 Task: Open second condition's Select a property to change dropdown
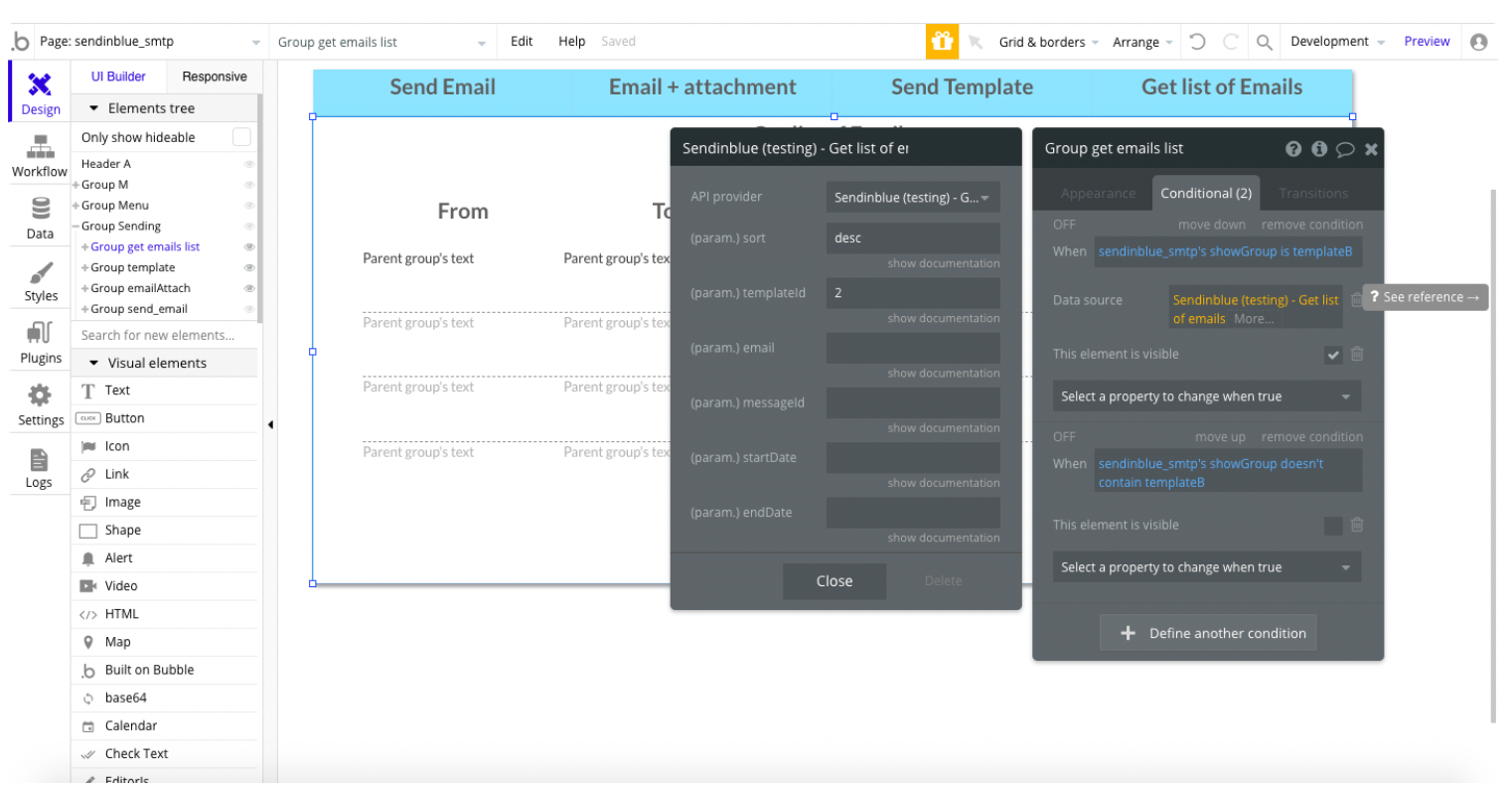pos(1206,567)
